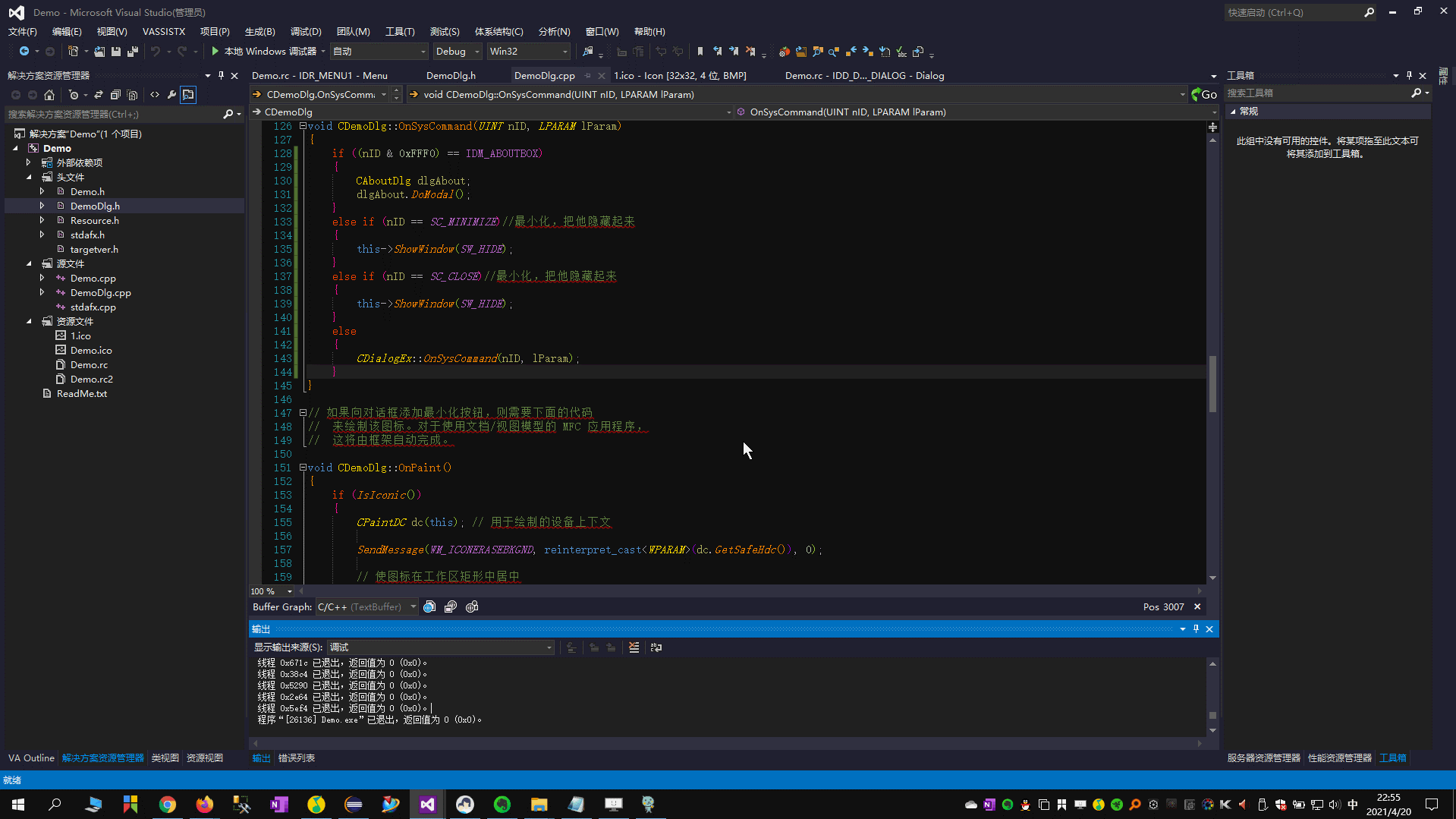Click the VA Go button

coord(1204,95)
